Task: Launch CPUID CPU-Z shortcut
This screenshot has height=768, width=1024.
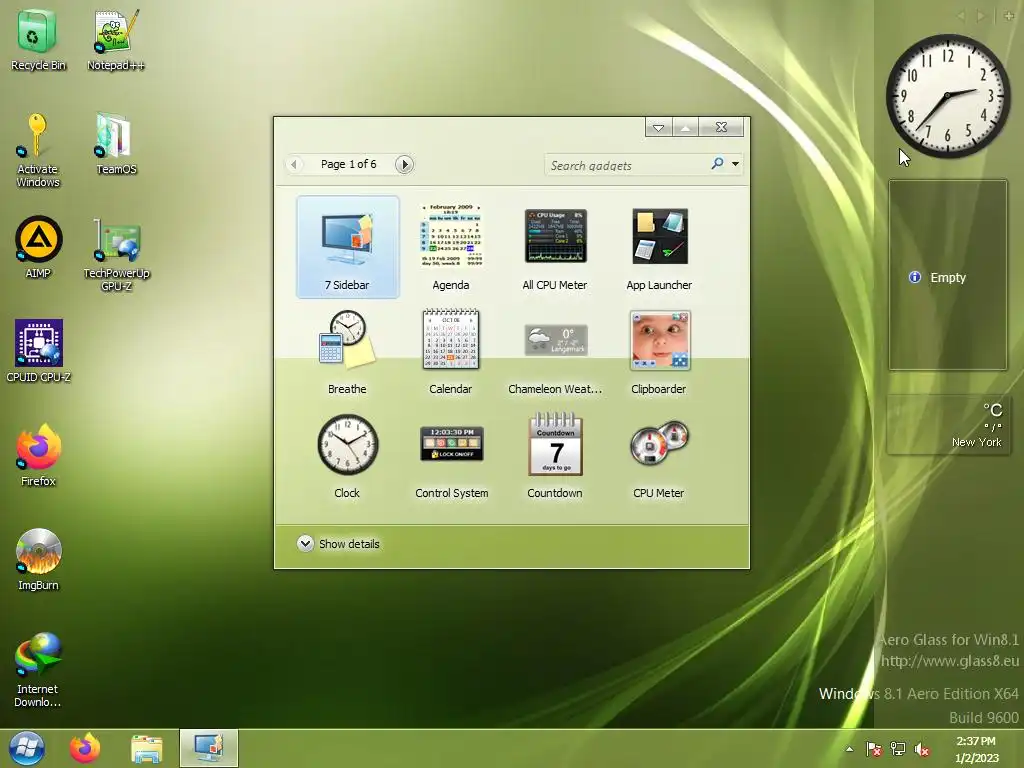Action: [38, 351]
